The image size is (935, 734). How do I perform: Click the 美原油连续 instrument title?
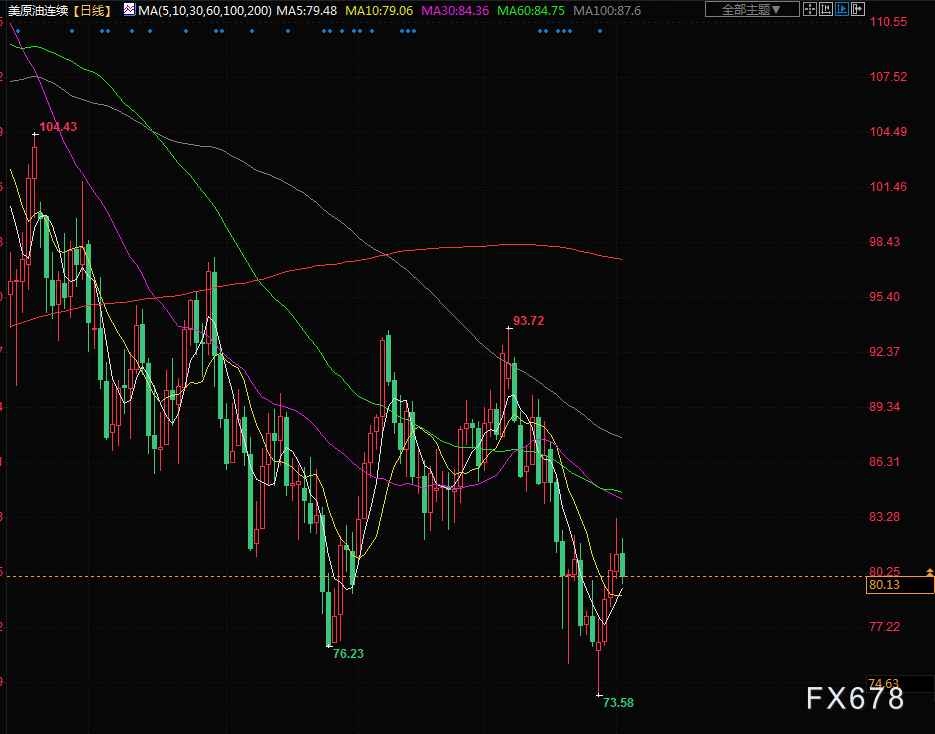pyautogui.click(x=39, y=11)
